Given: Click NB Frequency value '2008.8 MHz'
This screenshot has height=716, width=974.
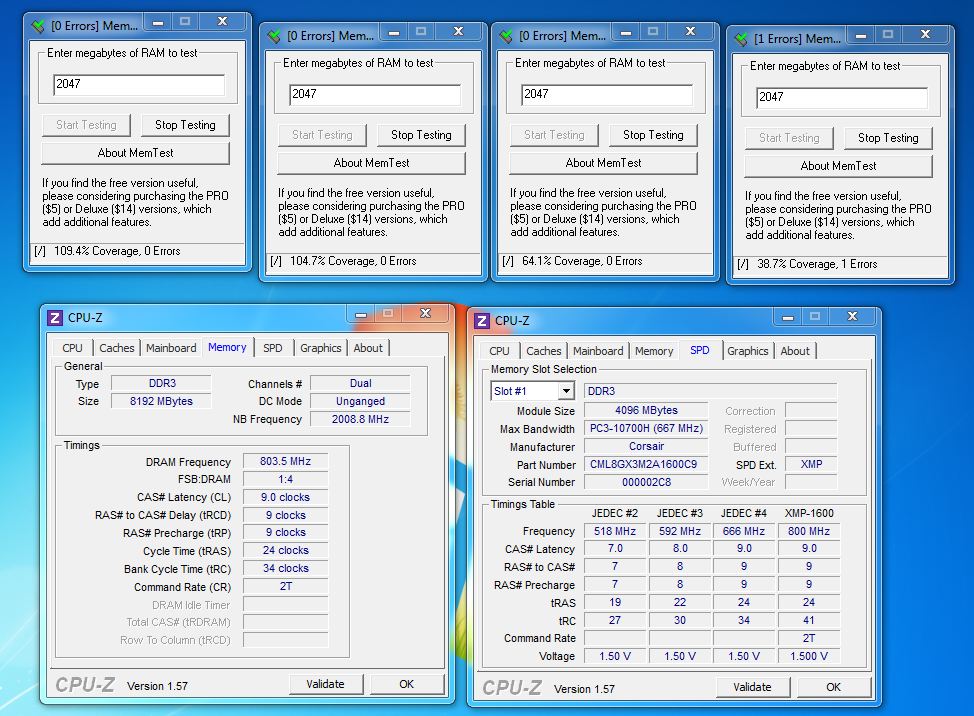Looking at the screenshot, I should [360, 419].
